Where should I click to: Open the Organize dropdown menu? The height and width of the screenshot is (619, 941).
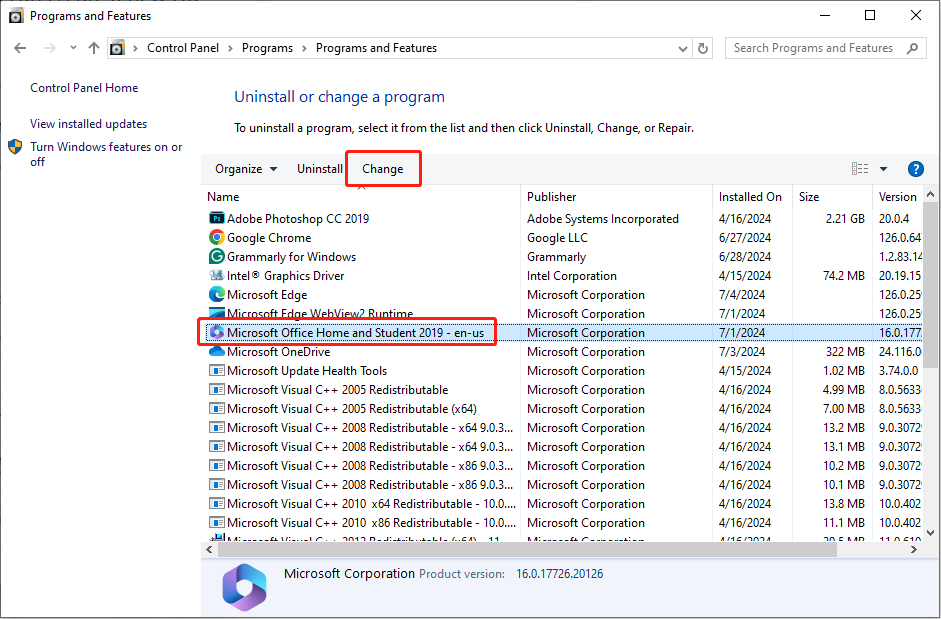point(246,169)
